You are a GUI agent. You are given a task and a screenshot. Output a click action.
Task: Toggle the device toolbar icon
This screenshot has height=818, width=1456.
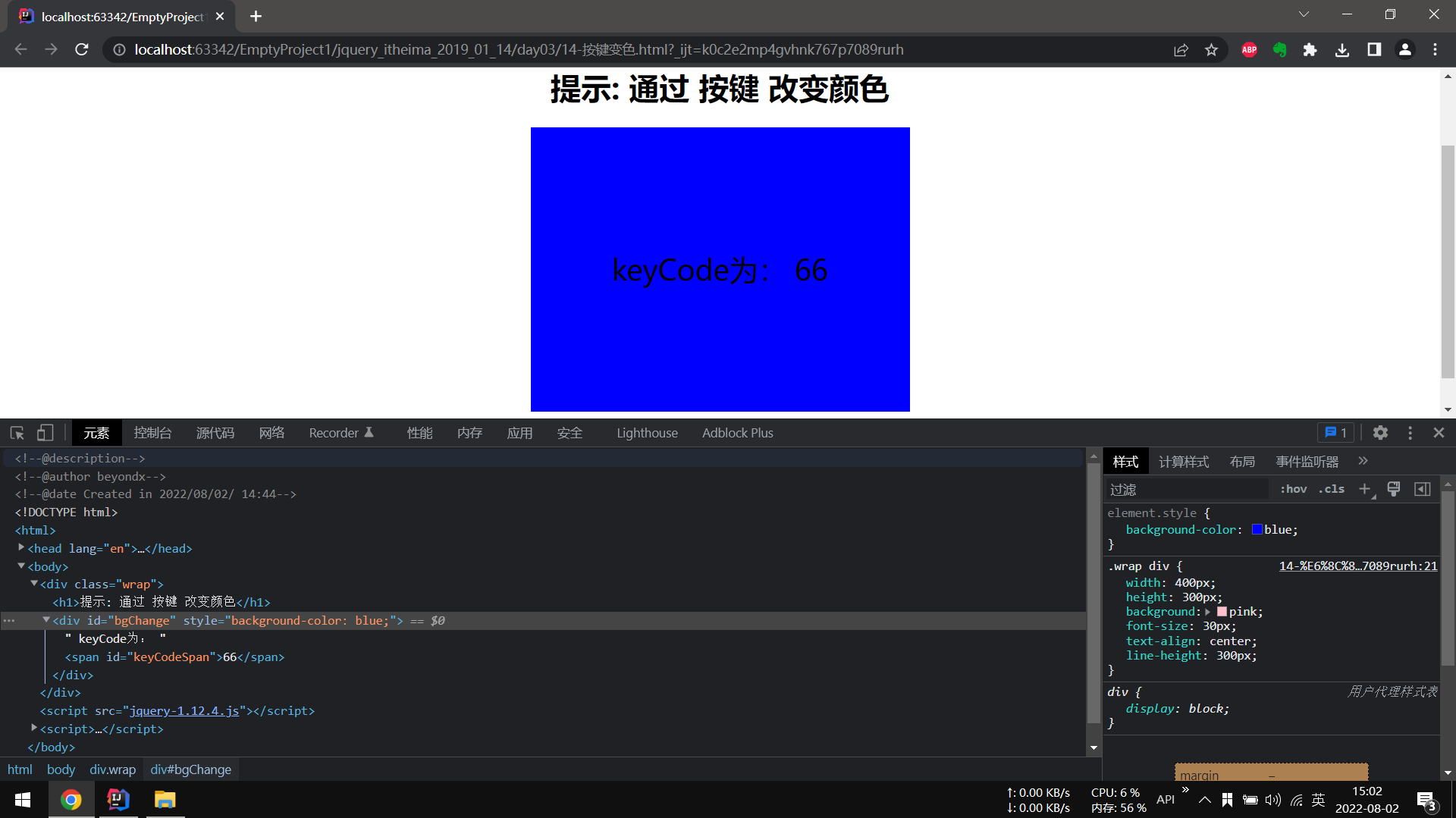pos(45,433)
